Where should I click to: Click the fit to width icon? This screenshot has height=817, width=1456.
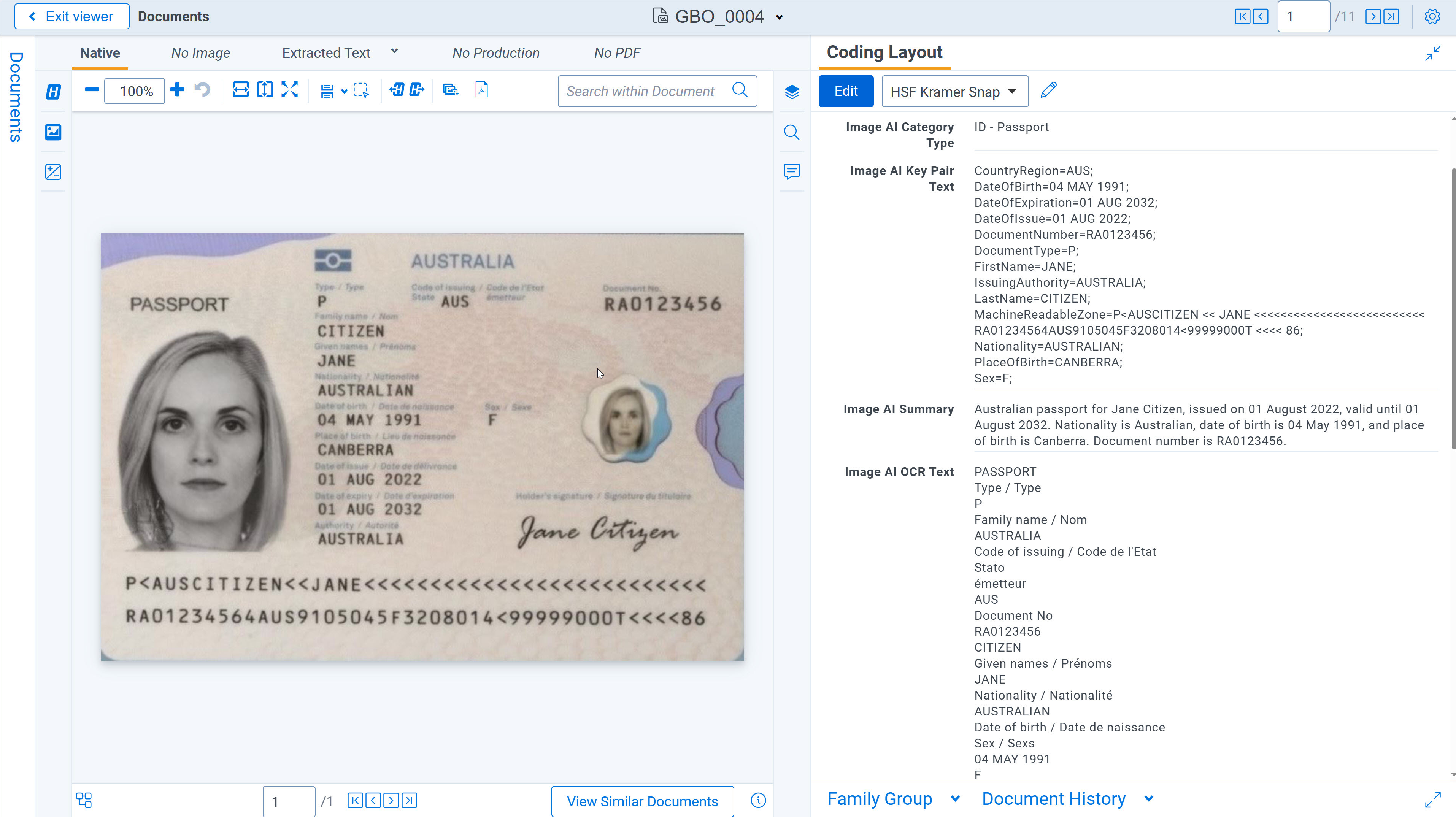click(240, 90)
